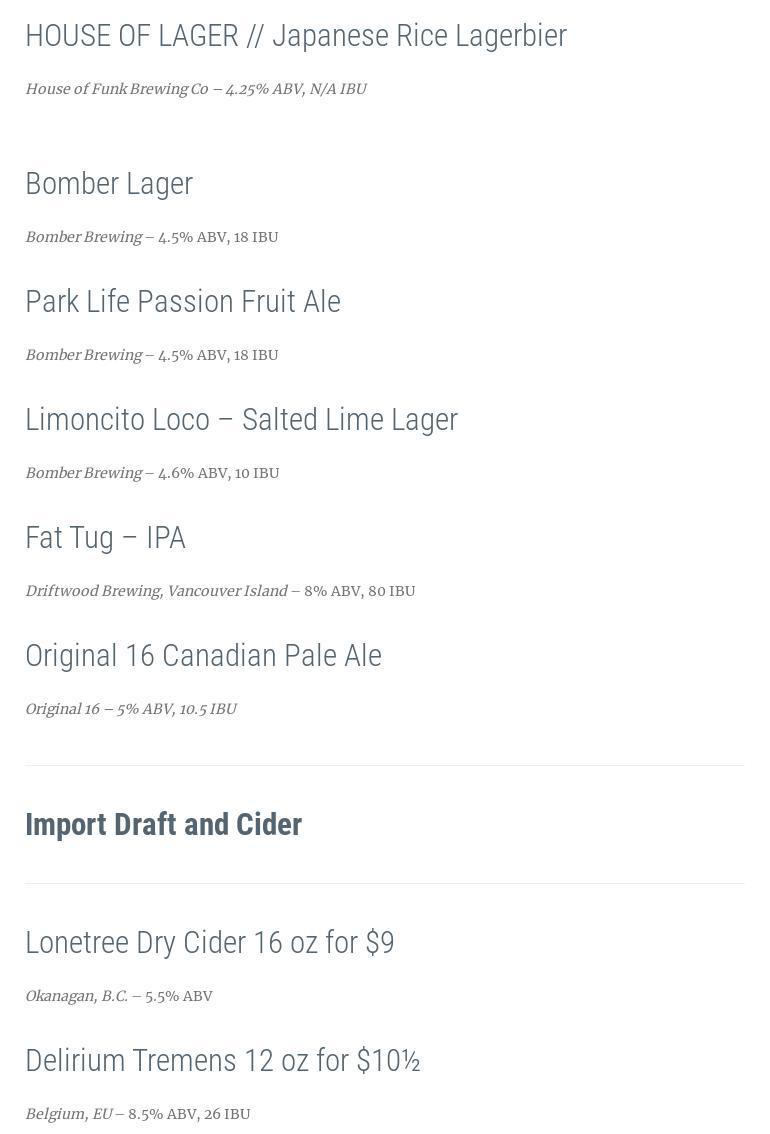
Task: Click the Belgium, EU origin text
Action: [68, 1114]
